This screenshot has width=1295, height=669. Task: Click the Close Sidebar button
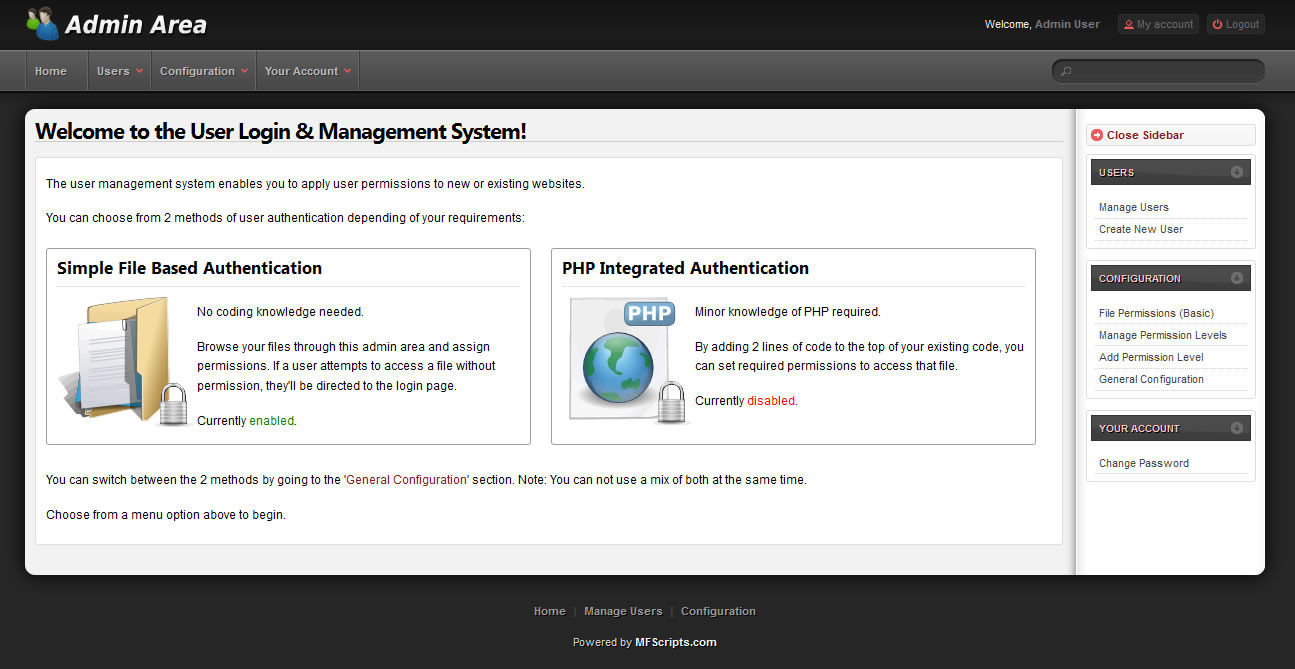point(1170,135)
